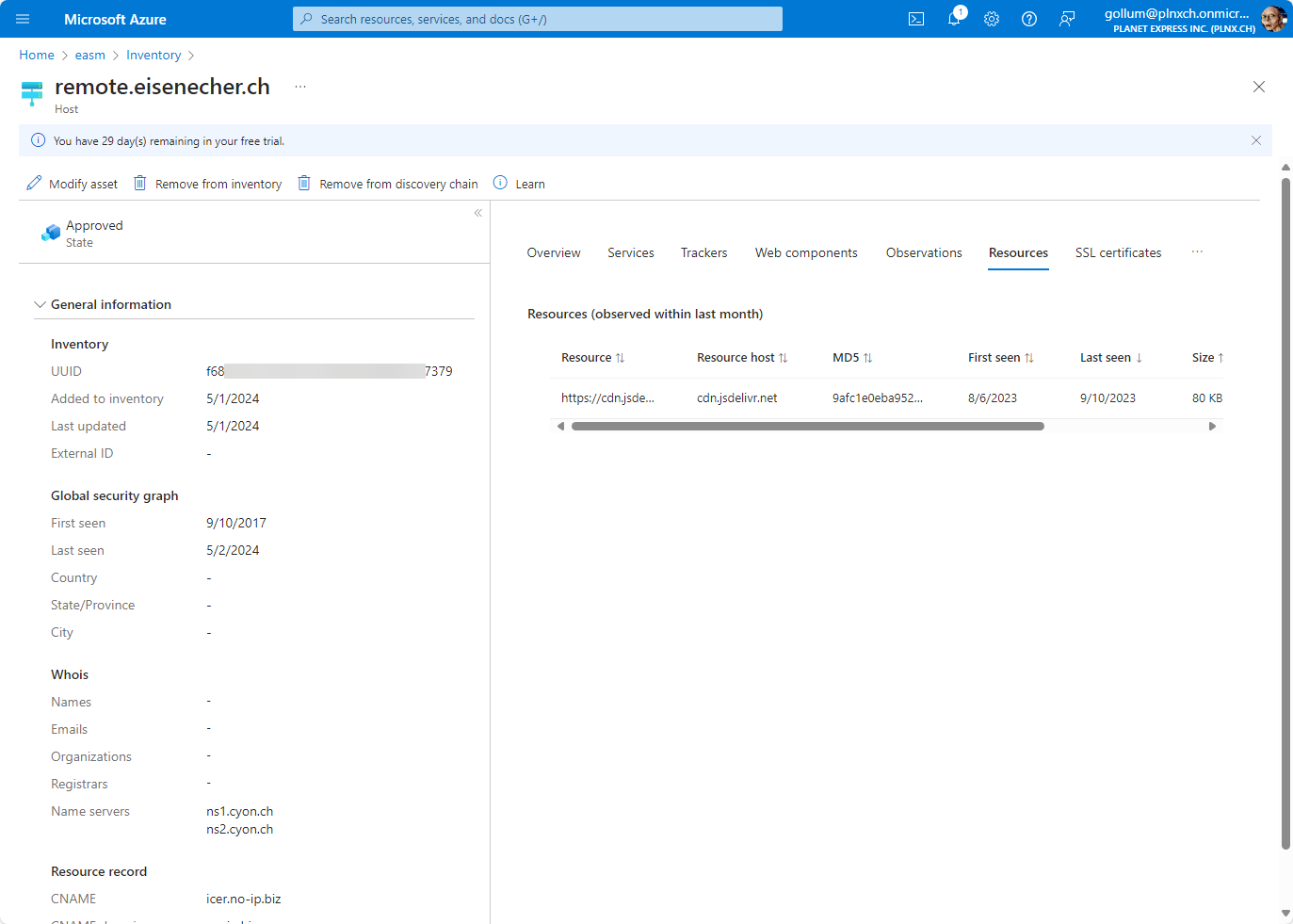Collapse the left details pane
1293x924 pixels.
tap(478, 213)
